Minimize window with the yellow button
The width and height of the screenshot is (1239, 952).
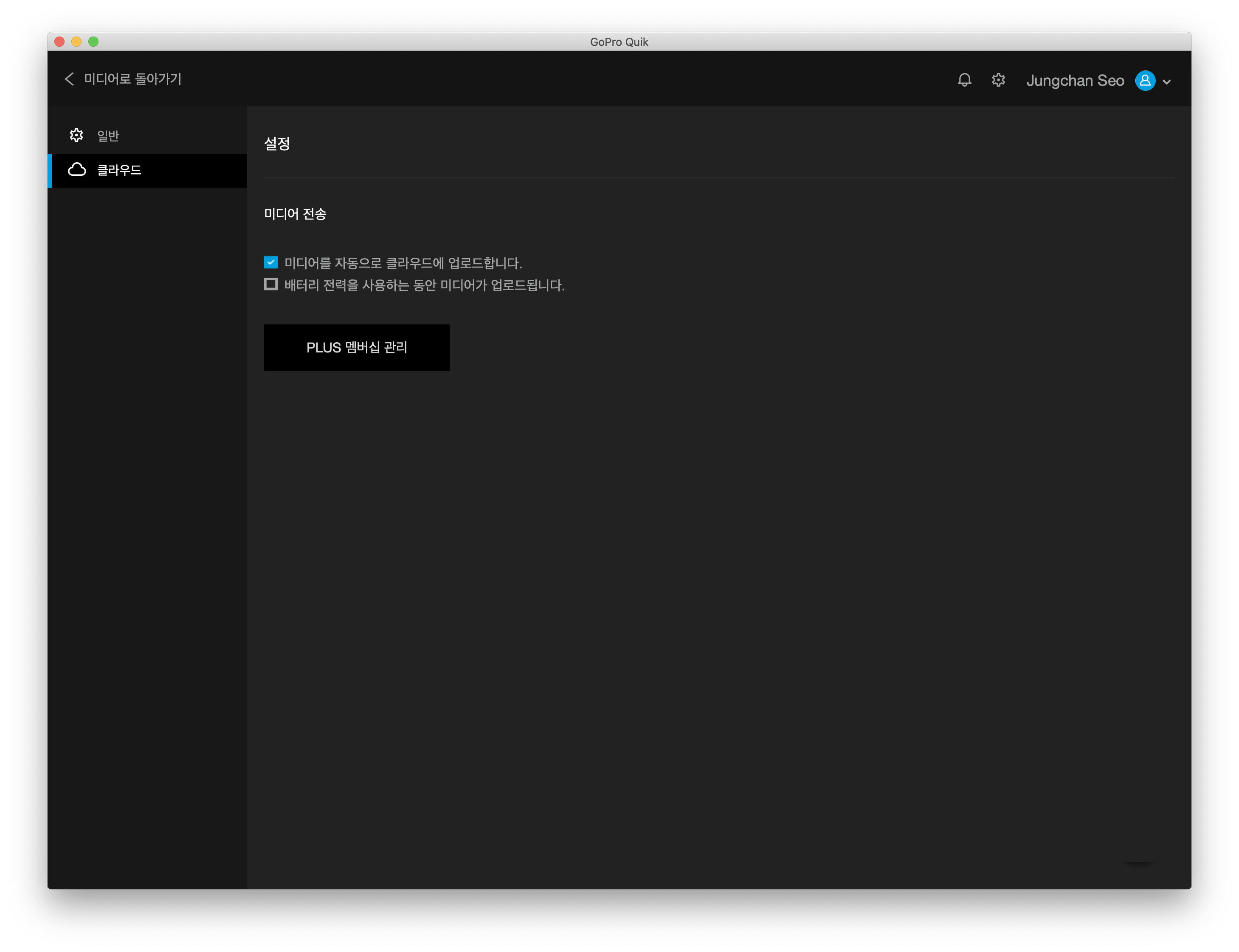76,41
